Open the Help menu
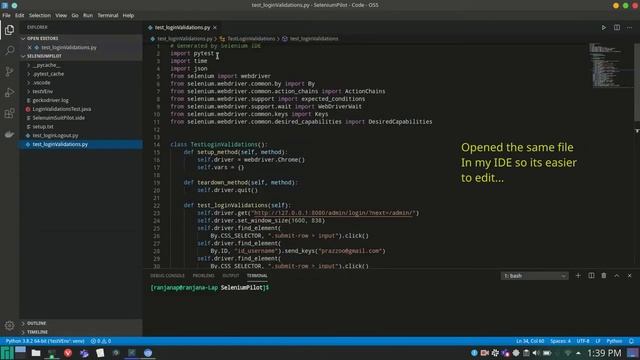 coord(128,16)
